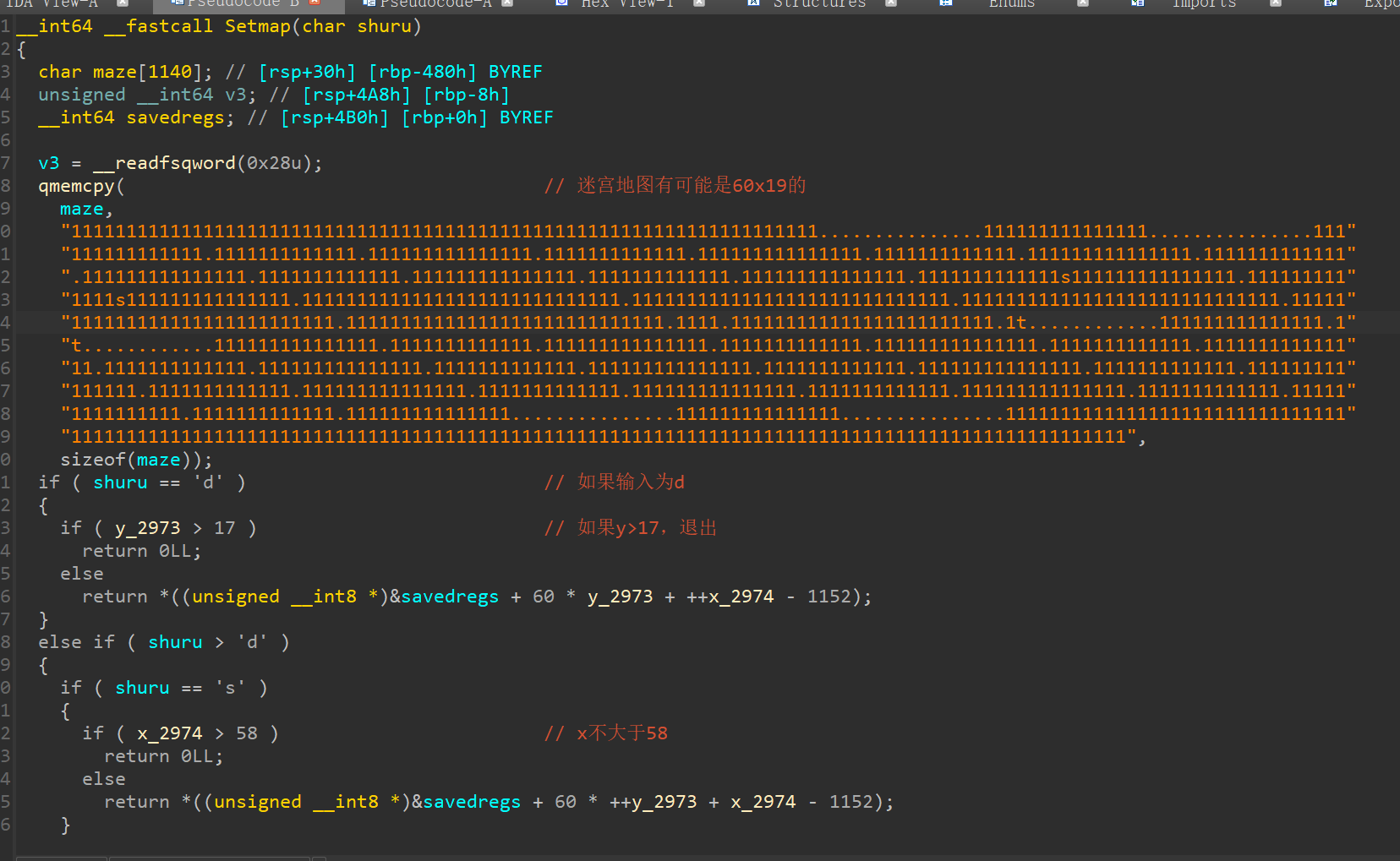Close the Pseudocode-A tab
Image resolution: width=1400 pixels, height=861 pixels.
click(507, 3)
